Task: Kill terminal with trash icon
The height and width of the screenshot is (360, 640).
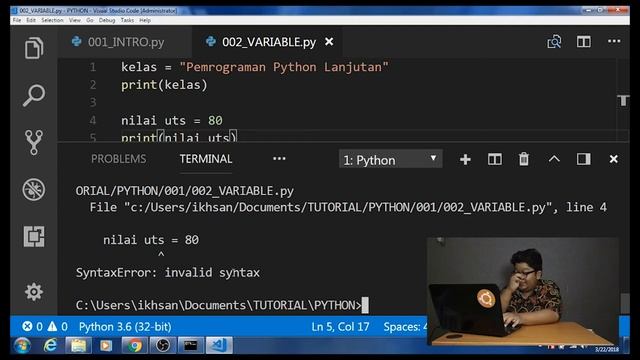Action: pos(524,159)
